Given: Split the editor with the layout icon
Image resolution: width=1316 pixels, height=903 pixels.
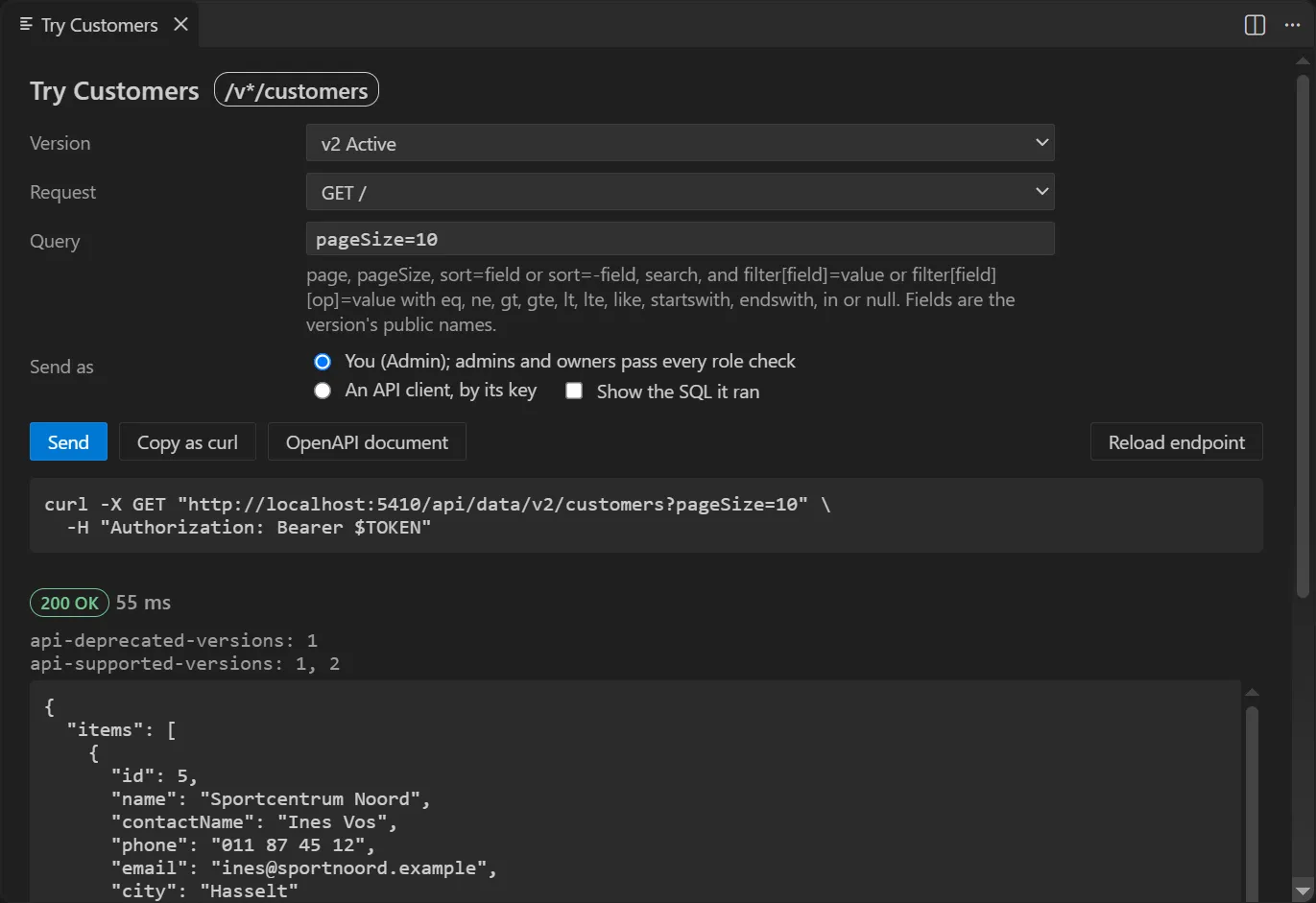Looking at the screenshot, I should (1255, 25).
